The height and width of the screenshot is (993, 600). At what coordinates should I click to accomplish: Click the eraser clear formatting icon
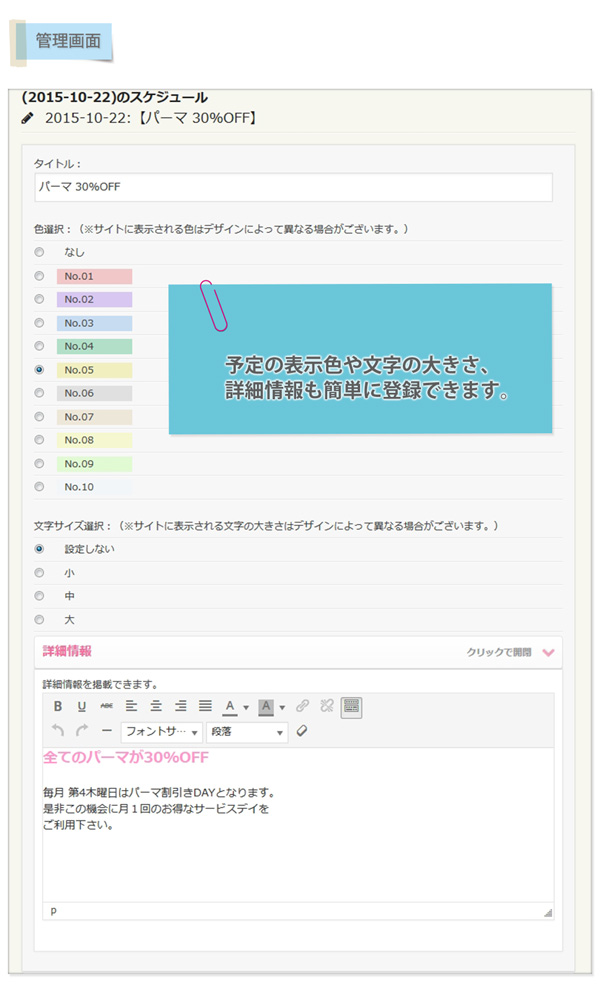pyautogui.click(x=302, y=731)
